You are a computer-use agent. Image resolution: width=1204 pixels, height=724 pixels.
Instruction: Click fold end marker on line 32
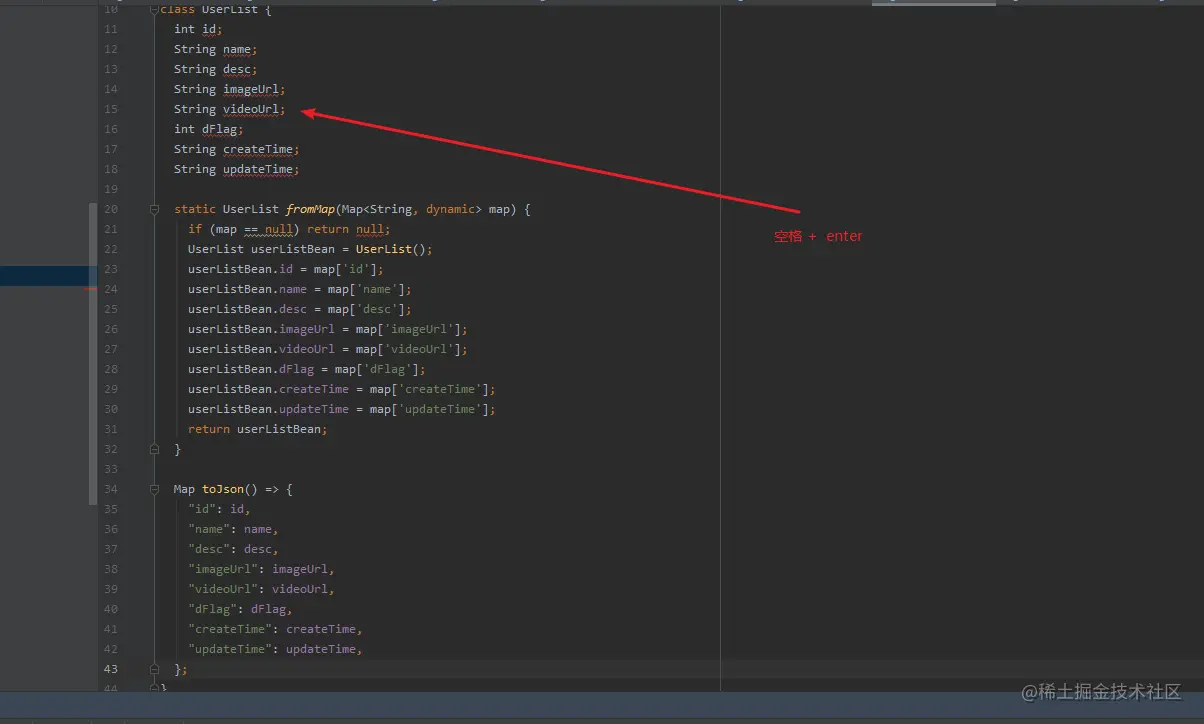point(155,449)
